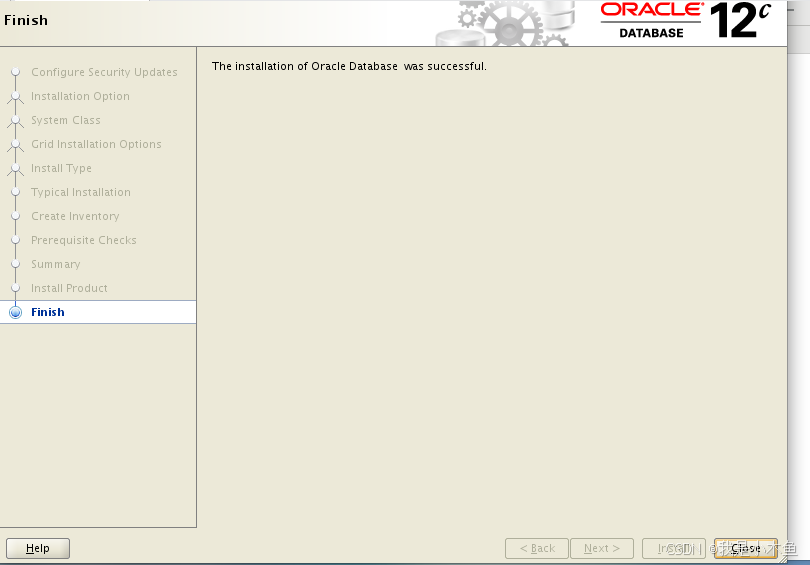This screenshot has width=810, height=565.
Task: Click the Close button to exit installer
Action: [745, 548]
